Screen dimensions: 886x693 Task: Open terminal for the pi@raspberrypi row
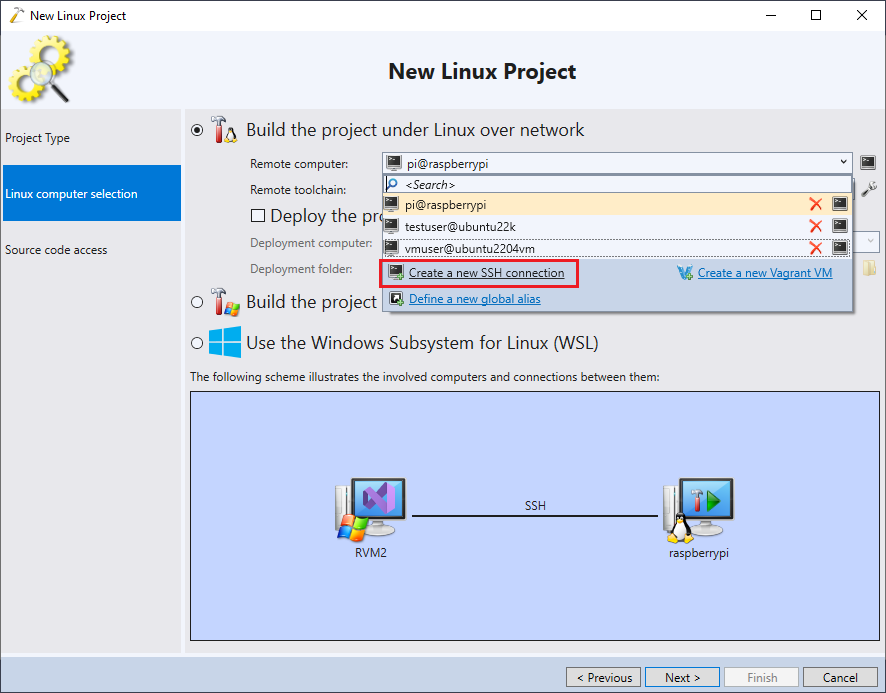coord(840,203)
